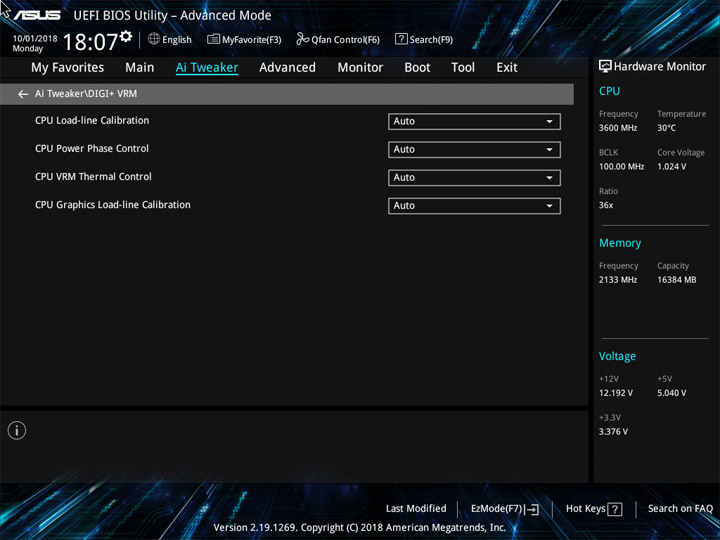The width and height of the screenshot is (720, 540).
Task: Open the Monitor tab
Action: [x=360, y=68]
